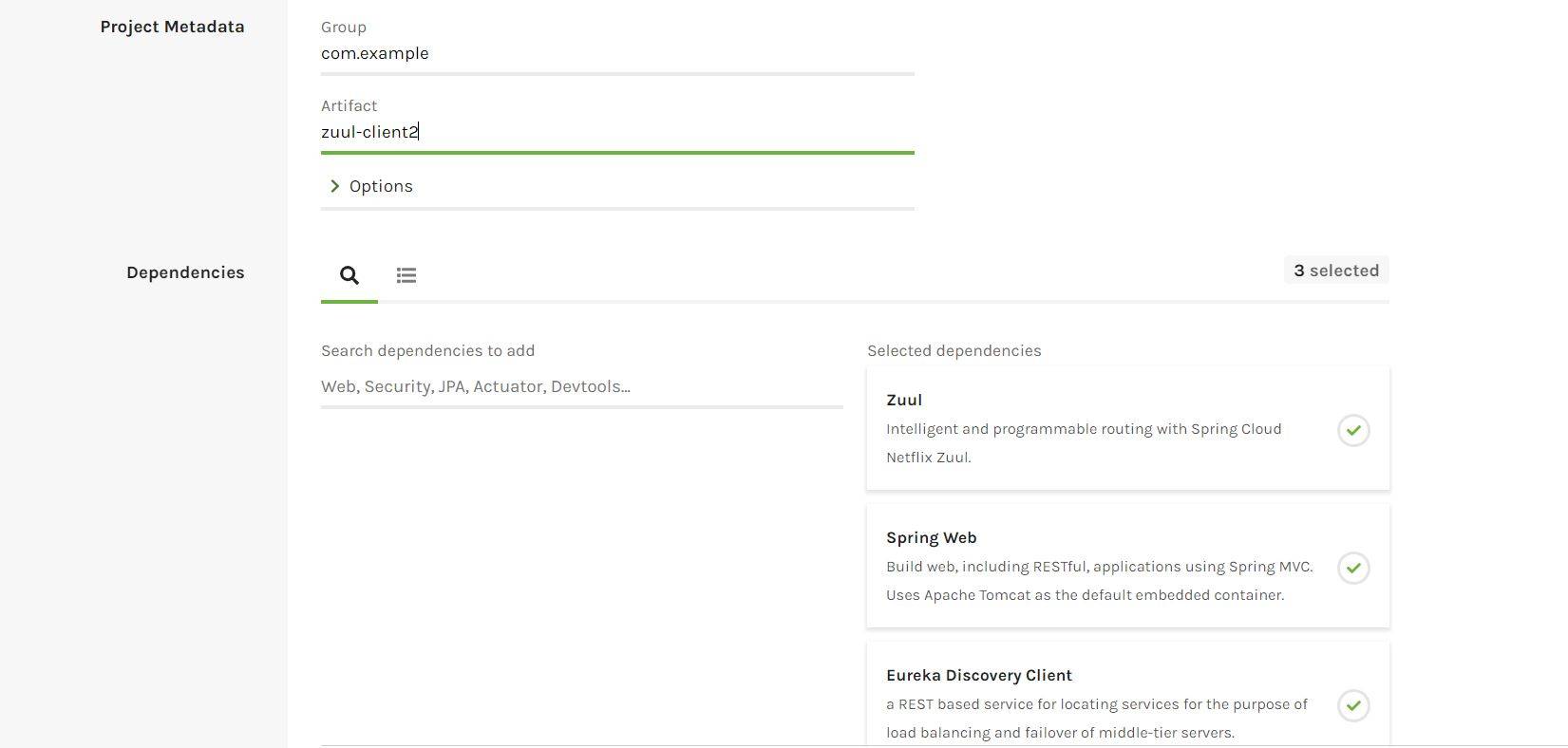Click the Zuul routing description text

tap(1084, 442)
